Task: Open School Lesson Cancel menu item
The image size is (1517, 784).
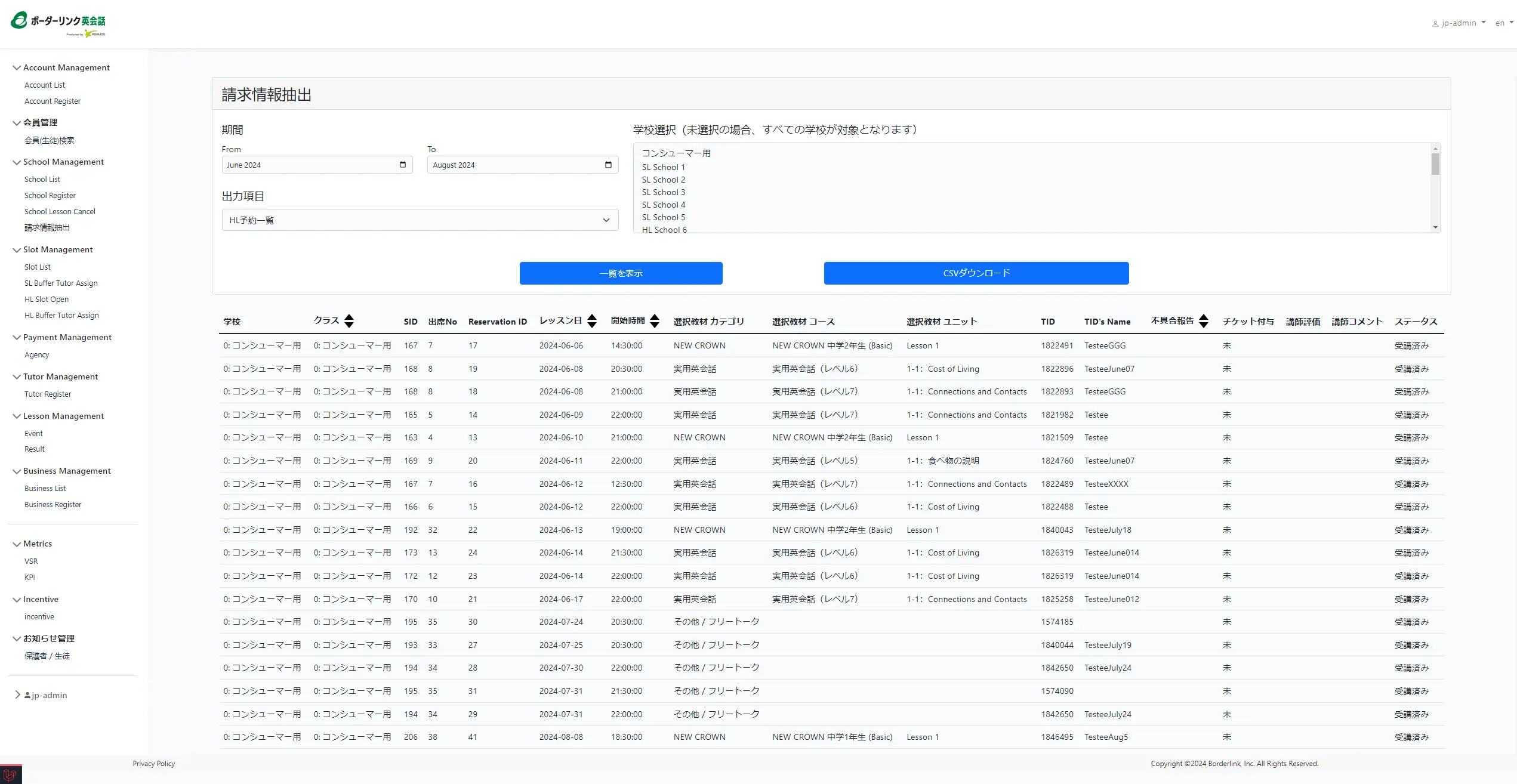Action: coord(60,211)
